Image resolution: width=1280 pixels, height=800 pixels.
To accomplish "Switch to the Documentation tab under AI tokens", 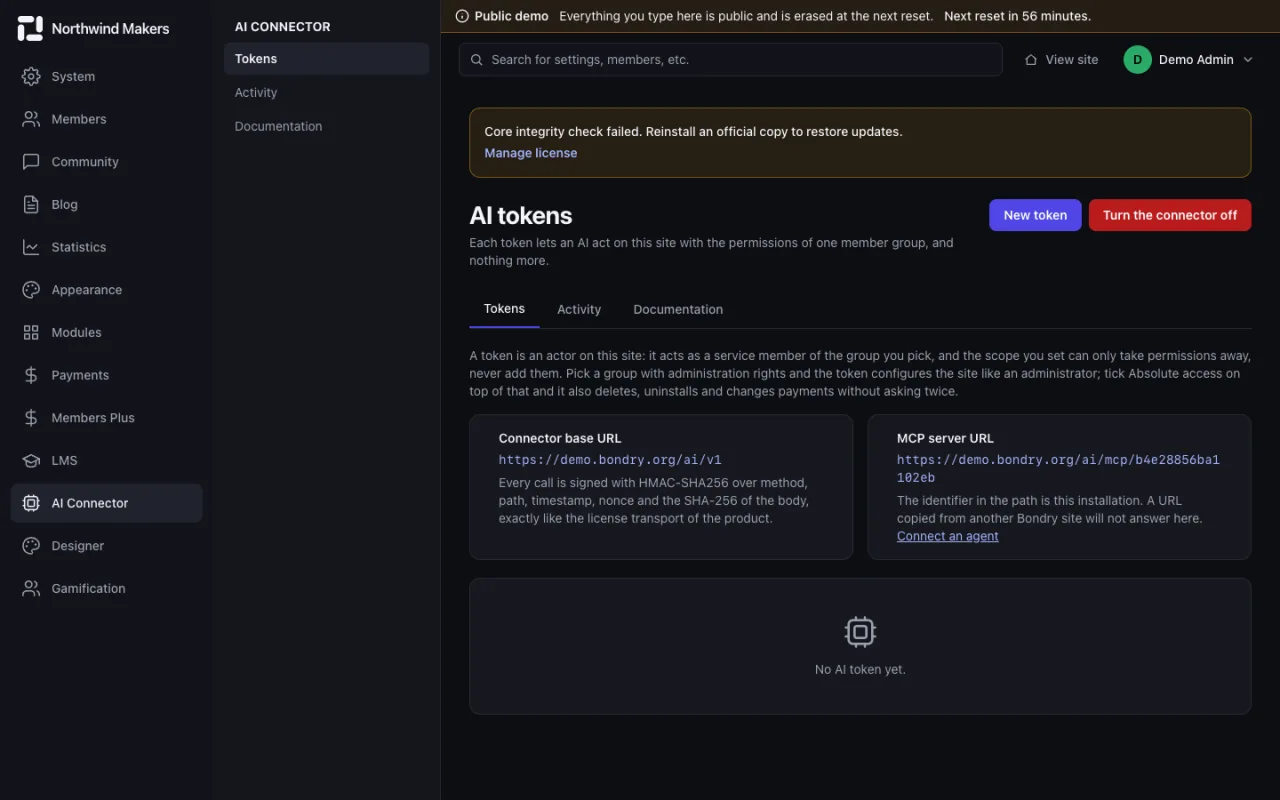I will coord(678,310).
